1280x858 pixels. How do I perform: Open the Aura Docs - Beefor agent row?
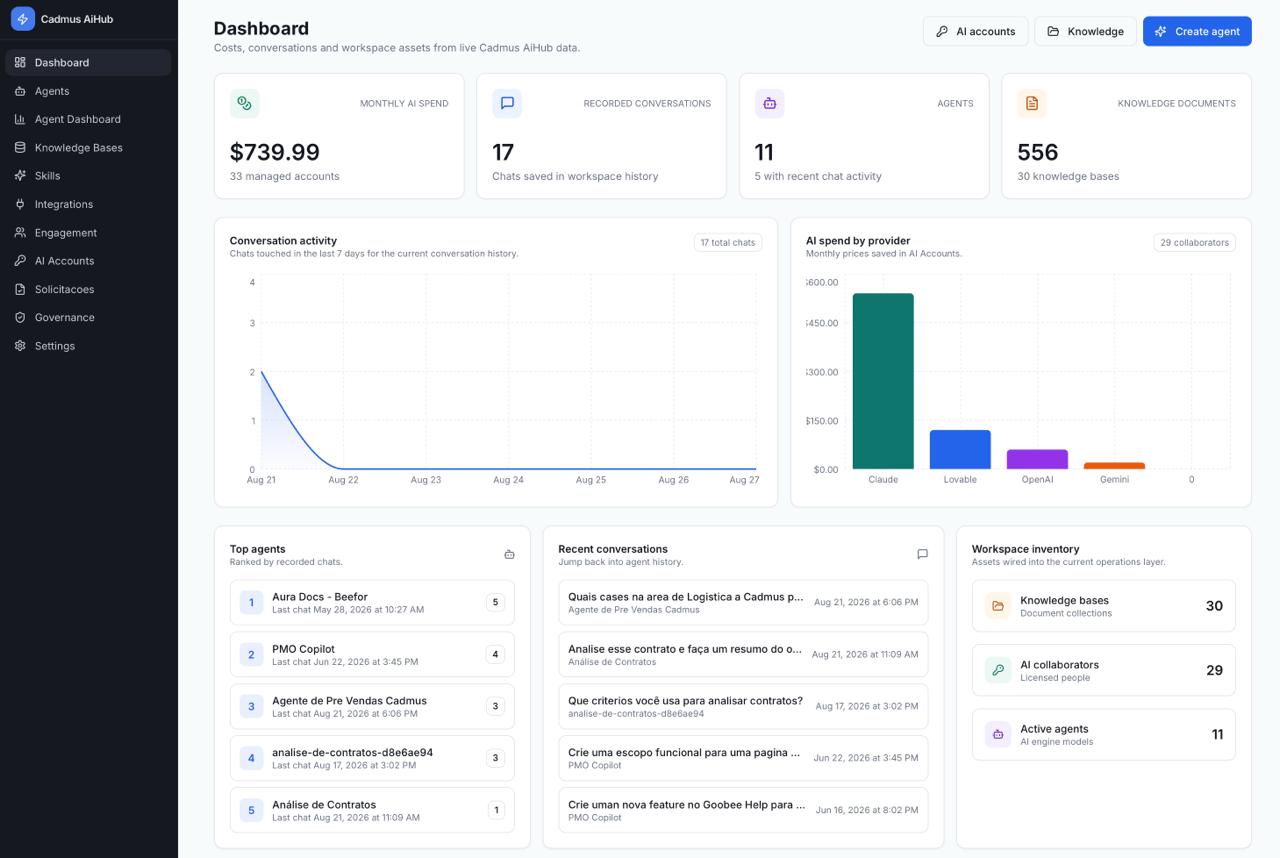click(x=372, y=603)
